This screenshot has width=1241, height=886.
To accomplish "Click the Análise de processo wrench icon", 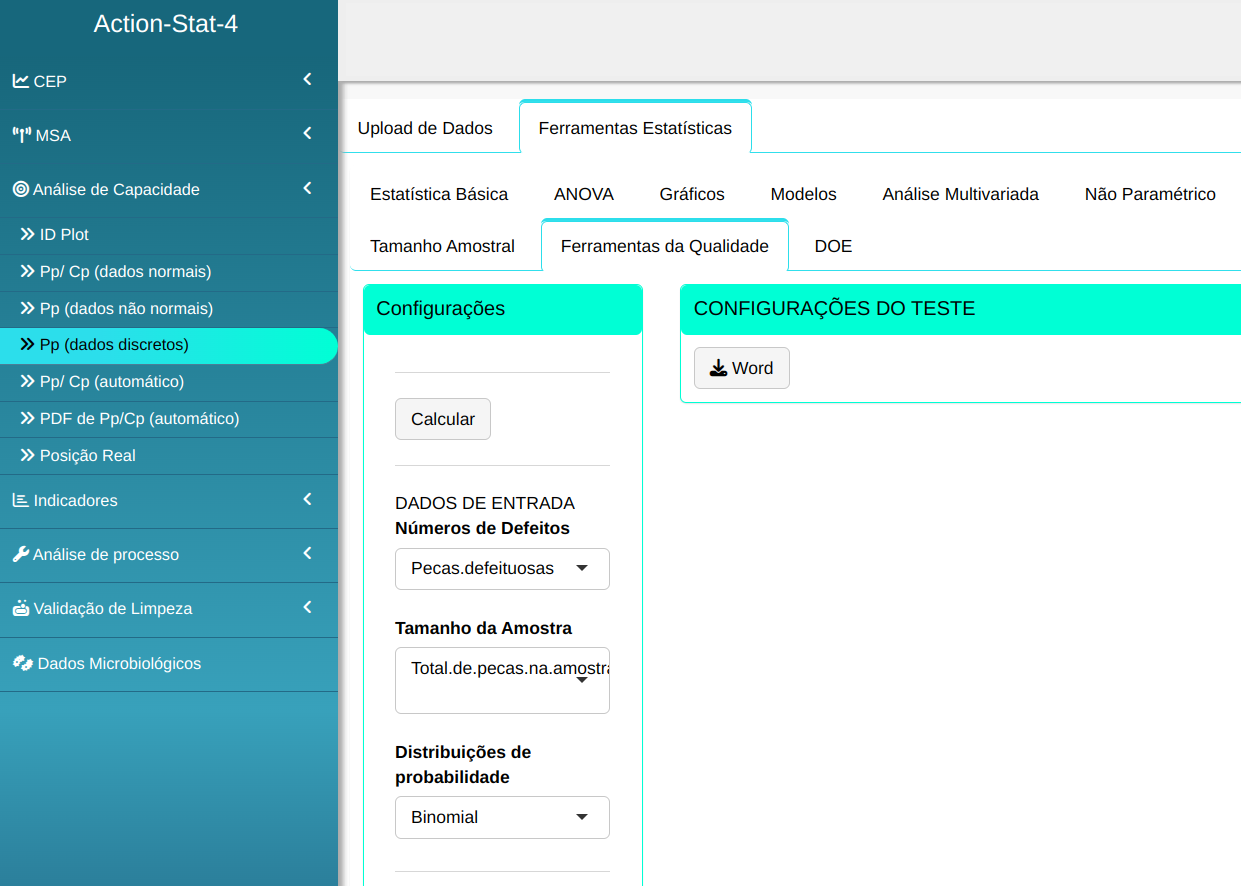I will tap(20, 554).
